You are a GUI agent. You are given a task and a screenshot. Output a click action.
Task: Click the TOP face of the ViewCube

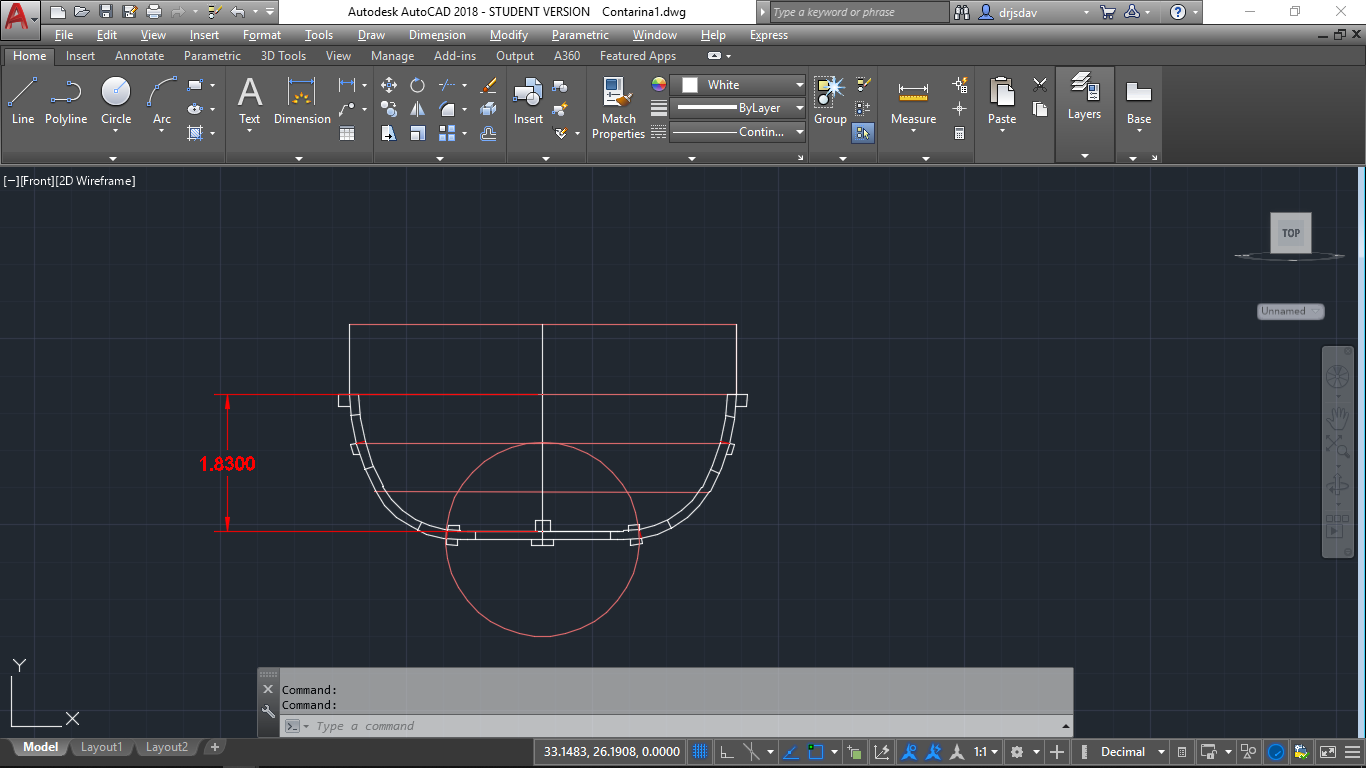pos(1290,233)
